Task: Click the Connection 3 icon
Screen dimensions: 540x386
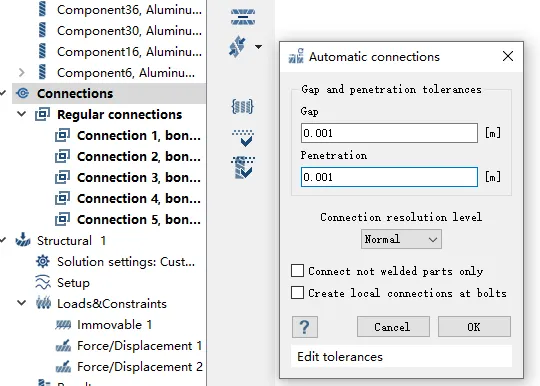Action: 63,177
